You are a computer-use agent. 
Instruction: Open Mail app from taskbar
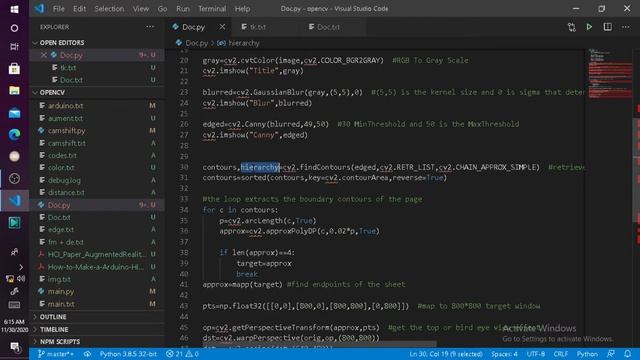pyautogui.click(x=14, y=113)
